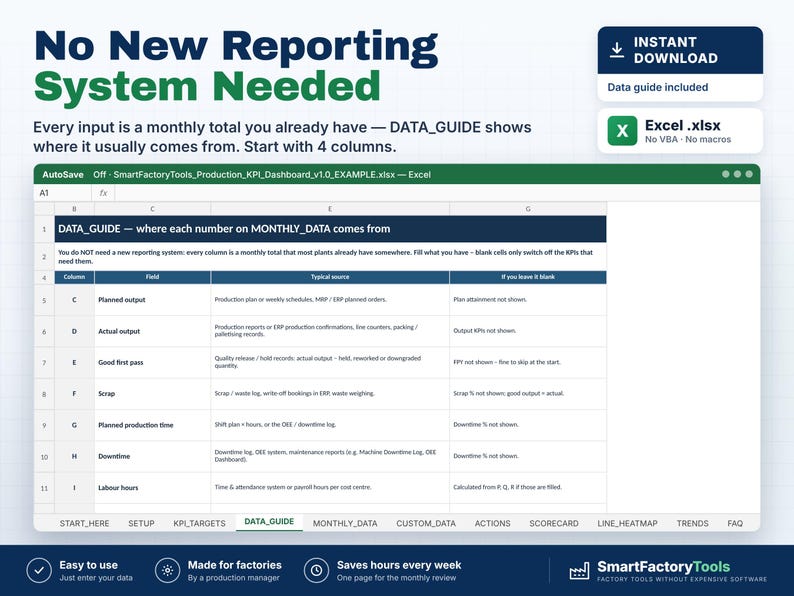The width and height of the screenshot is (794, 596).
Task: Click the 'Made for factories' footer text
Action: pyautogui.click(x=234, y=565)
